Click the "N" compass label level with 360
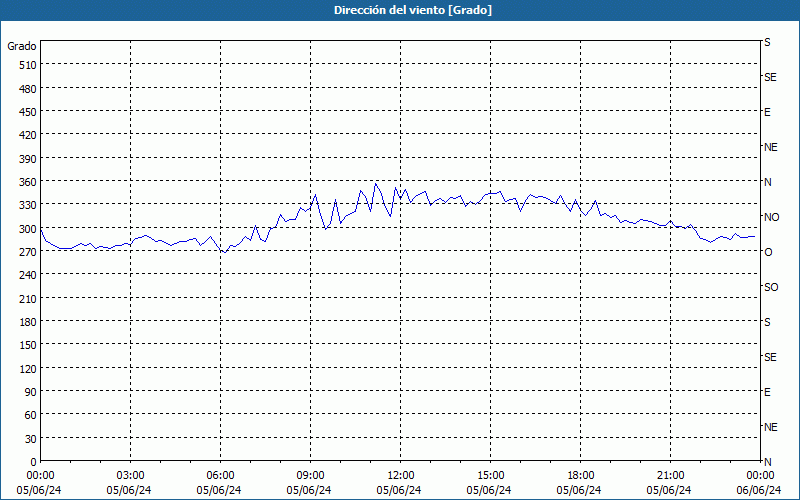Viewport: 800px width, 500px height. [767, 182]
